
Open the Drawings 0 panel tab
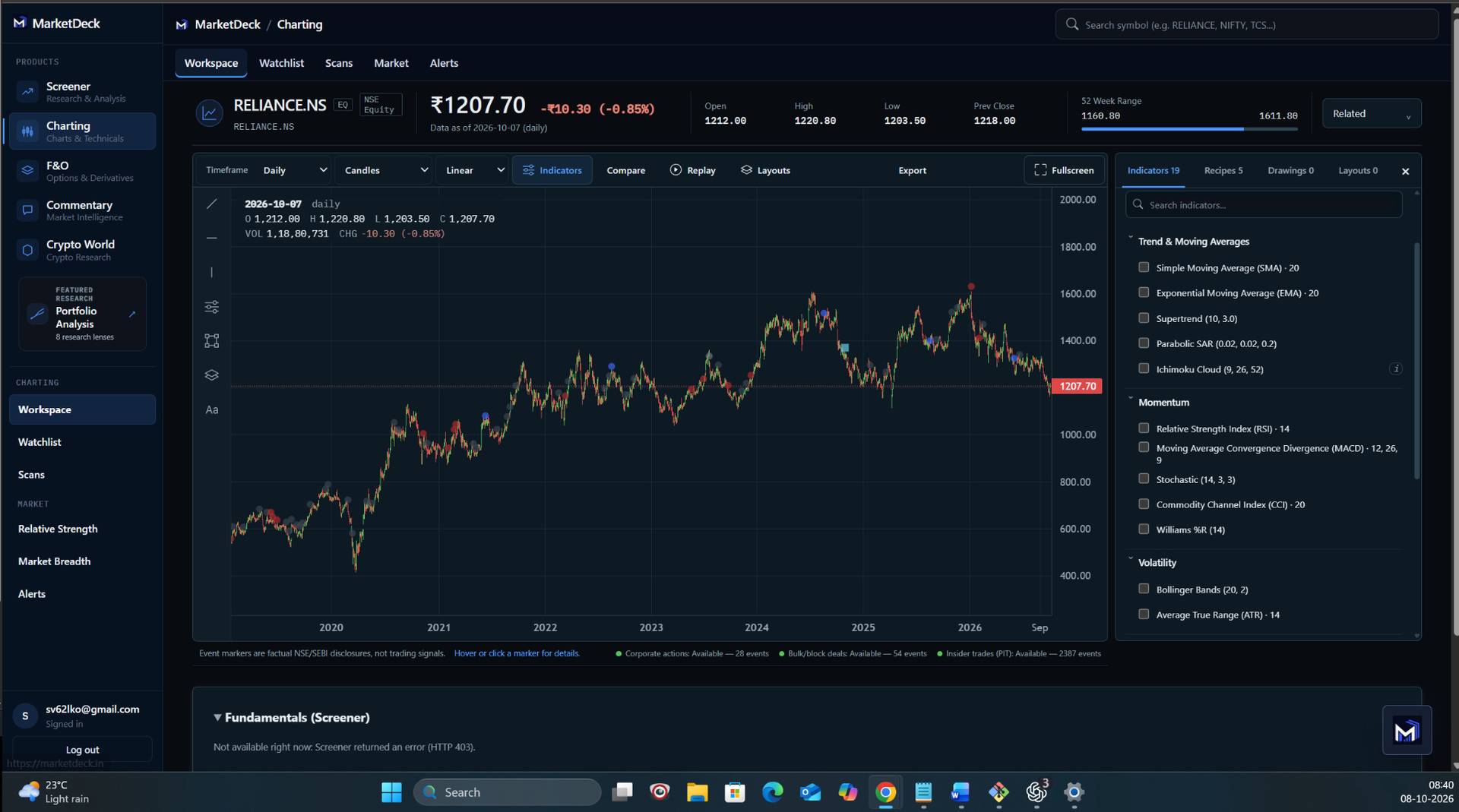[1290, 171]
